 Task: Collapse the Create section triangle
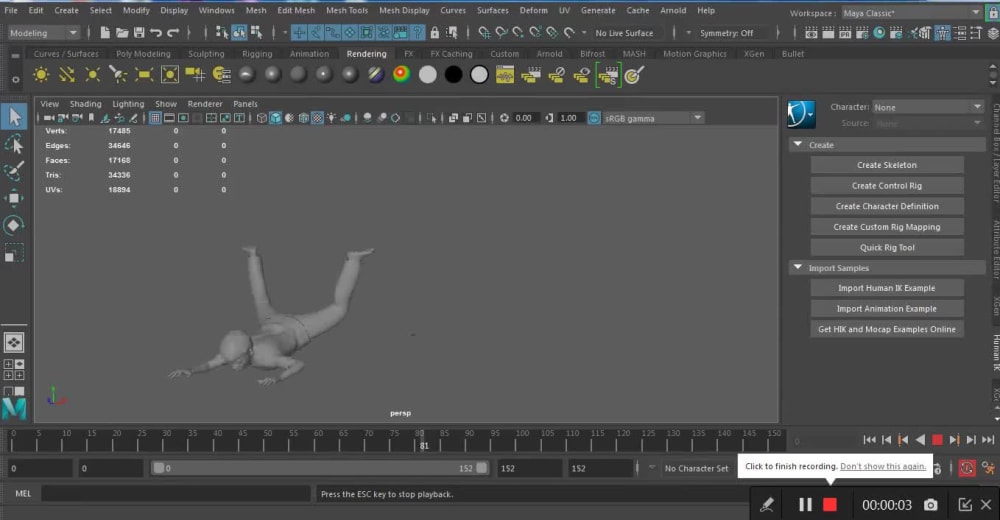coord(798,145)
